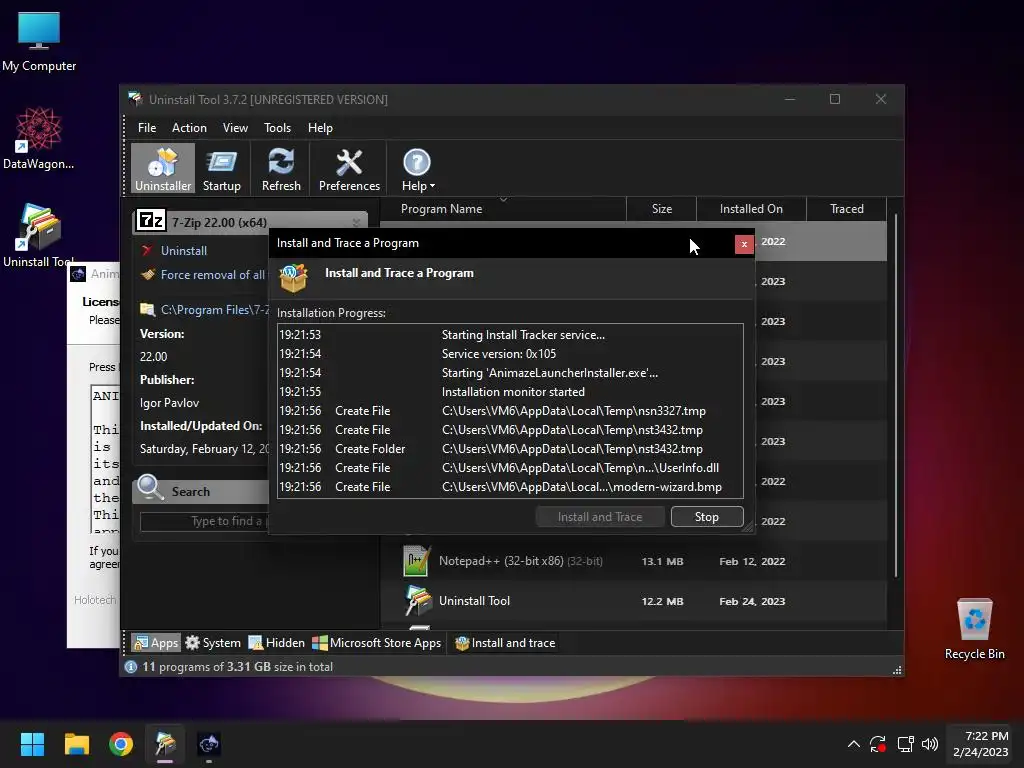Open File Explorer from taskbar
Screen dimensions: 1024x768
pyautogui.click(x=76, y=744)
